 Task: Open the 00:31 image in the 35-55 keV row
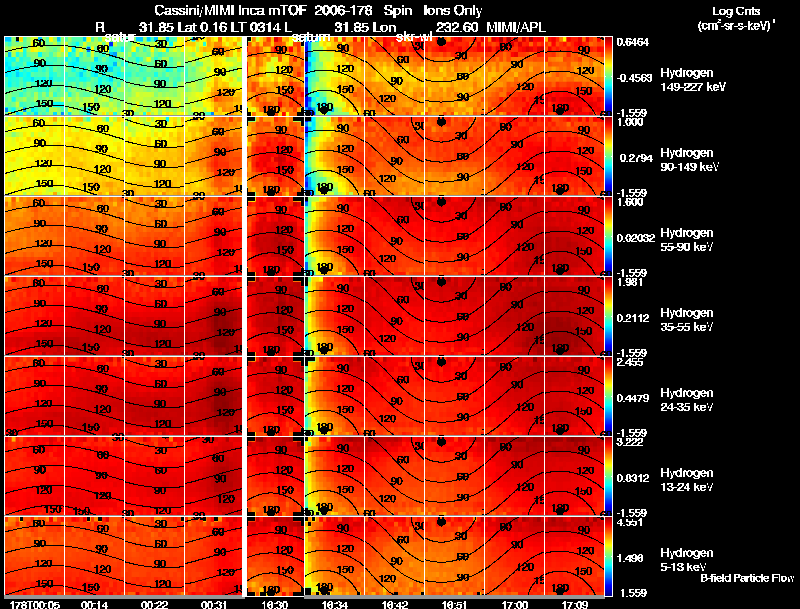(x=214, y=316)
